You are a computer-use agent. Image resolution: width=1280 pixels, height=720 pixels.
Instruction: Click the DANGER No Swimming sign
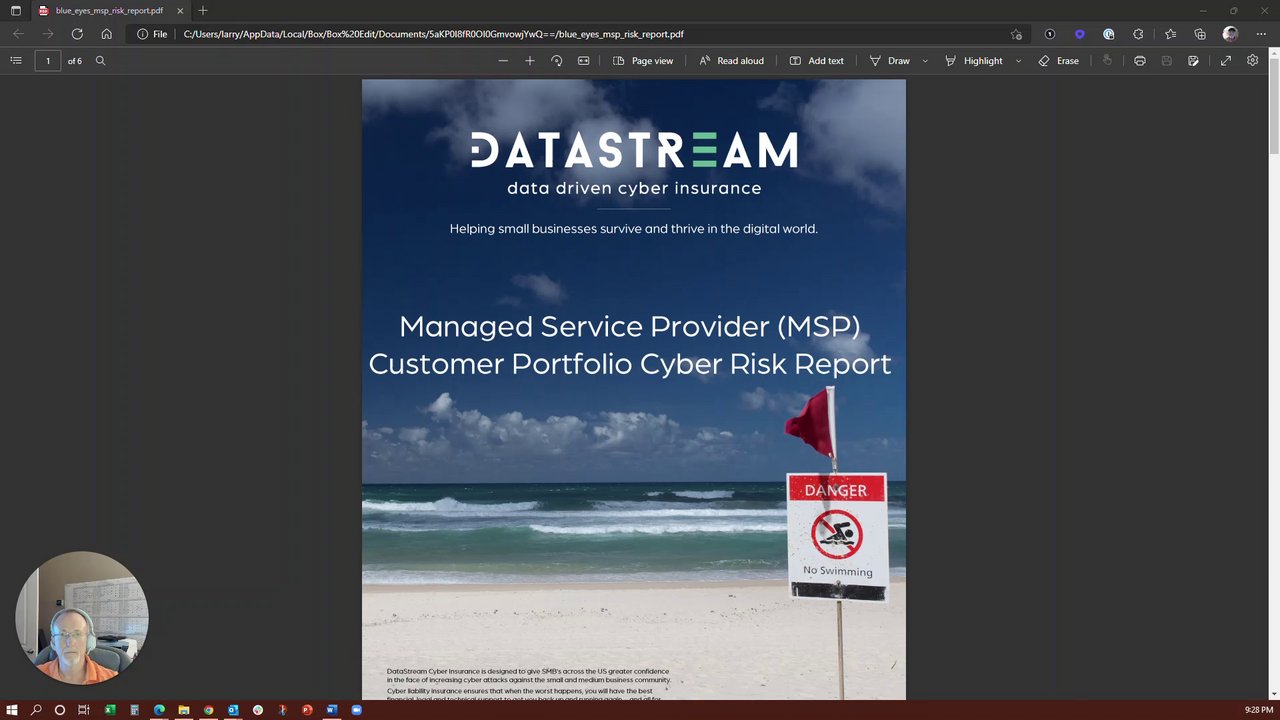point(837,537)
